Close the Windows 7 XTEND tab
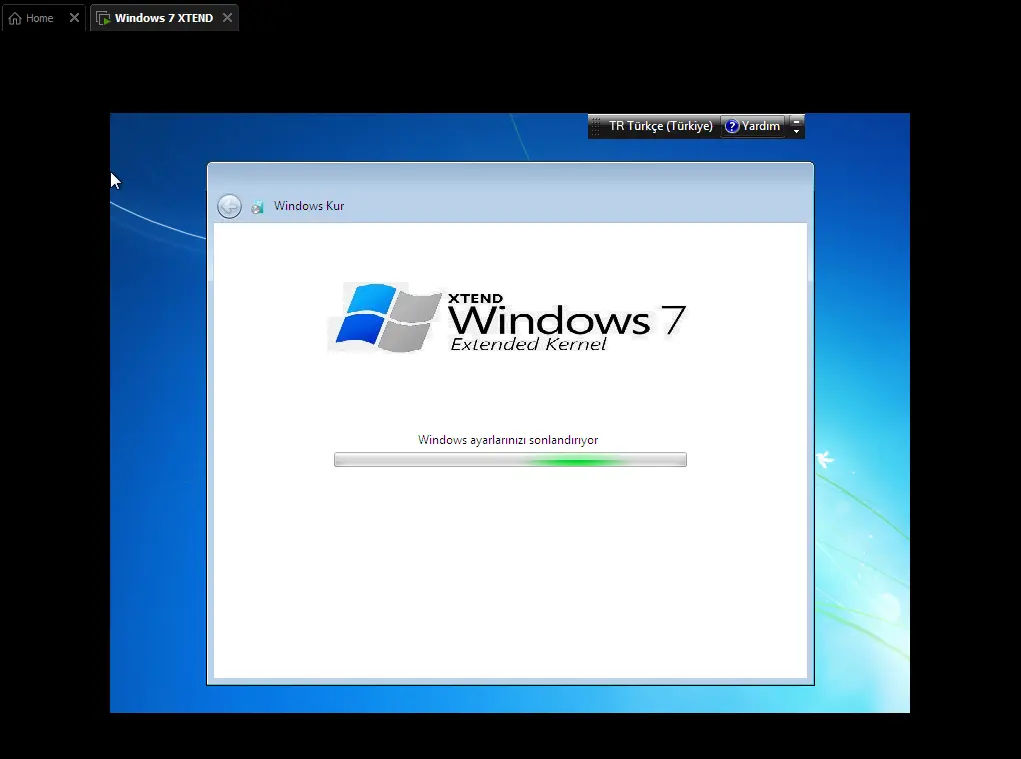 coord(227,18)
